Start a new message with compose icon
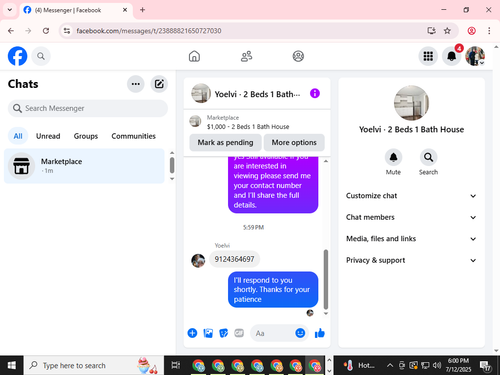The width and height of the screenshot is (500, 375). click(x=159, y=84)
